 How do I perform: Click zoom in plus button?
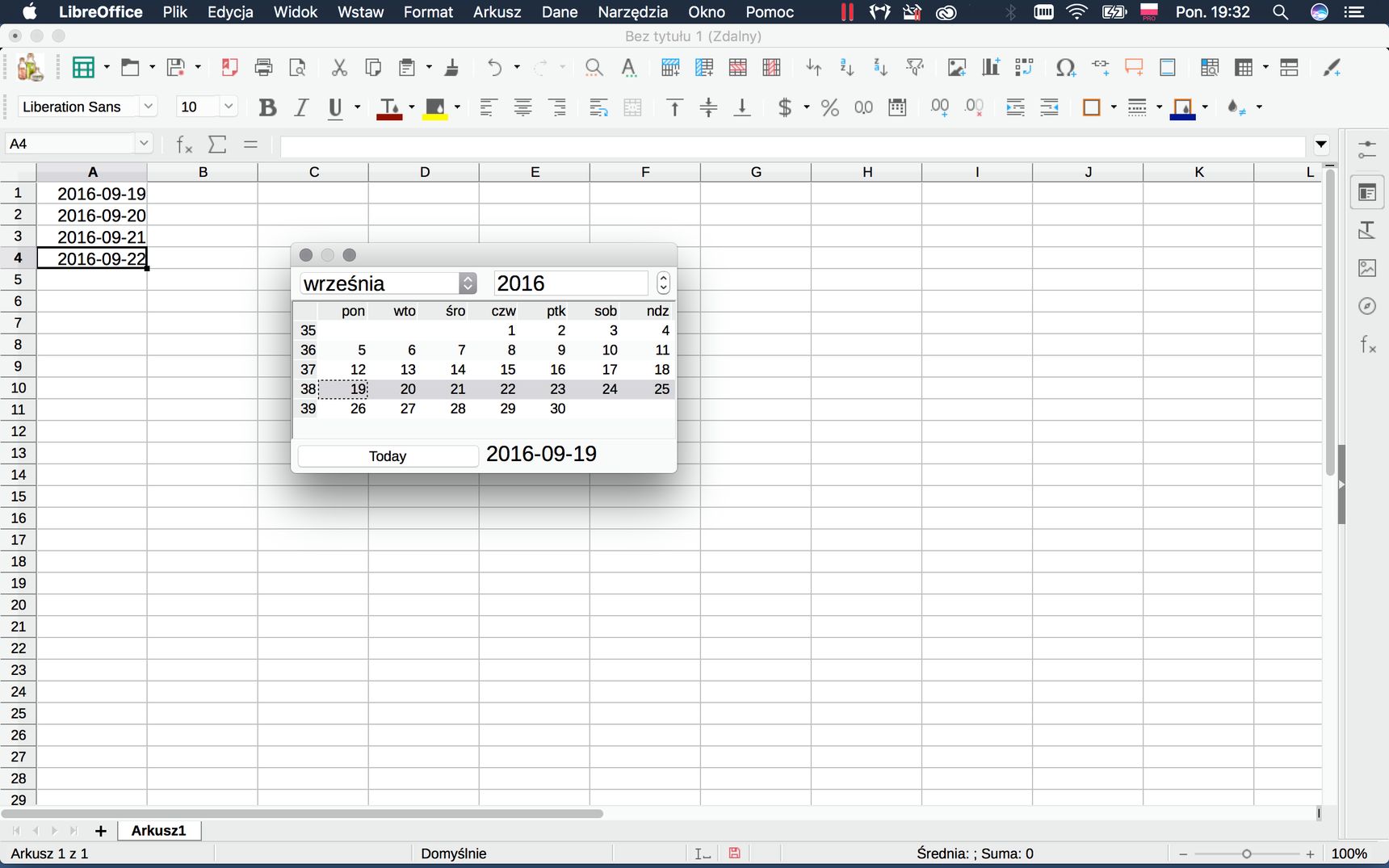1310,853
